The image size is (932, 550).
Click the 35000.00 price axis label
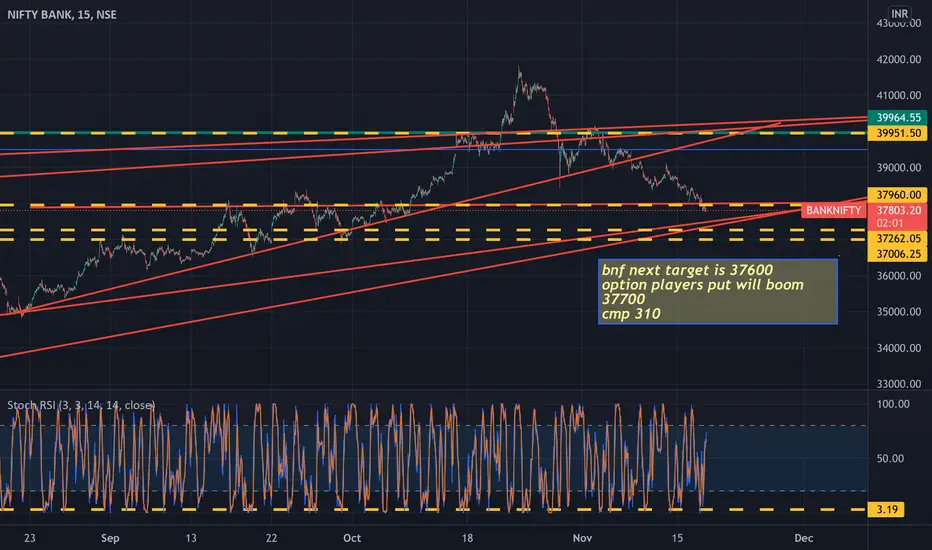(x=899, y=312)
